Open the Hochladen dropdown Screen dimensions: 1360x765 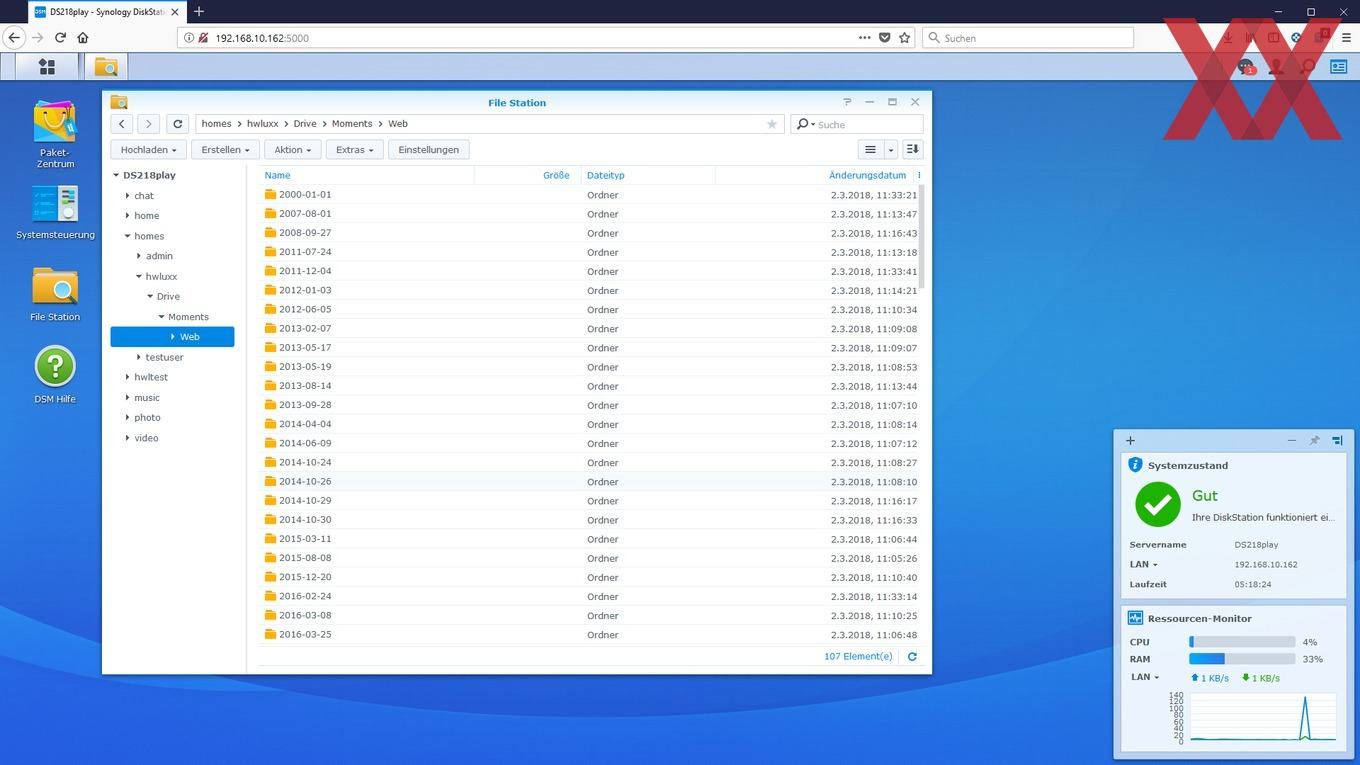148,150
